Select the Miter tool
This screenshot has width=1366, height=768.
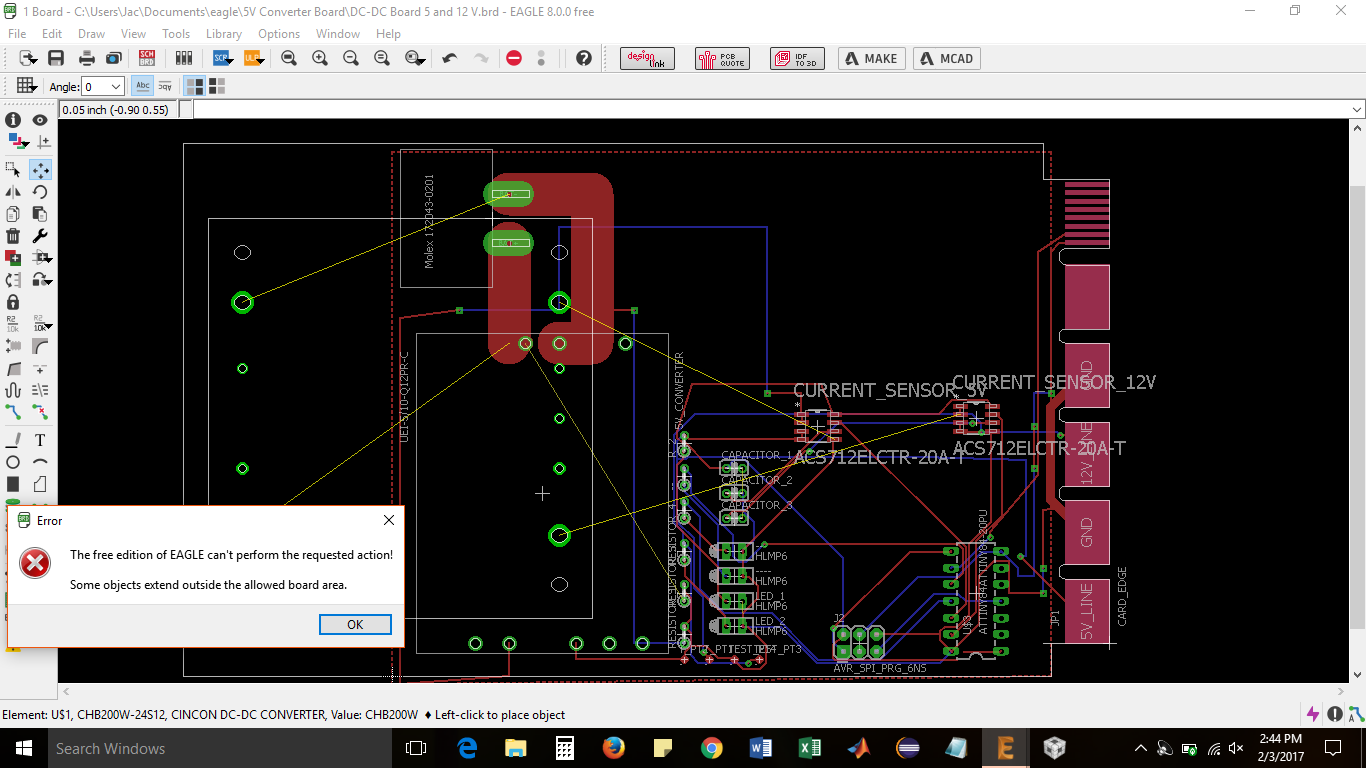(40, 346)
